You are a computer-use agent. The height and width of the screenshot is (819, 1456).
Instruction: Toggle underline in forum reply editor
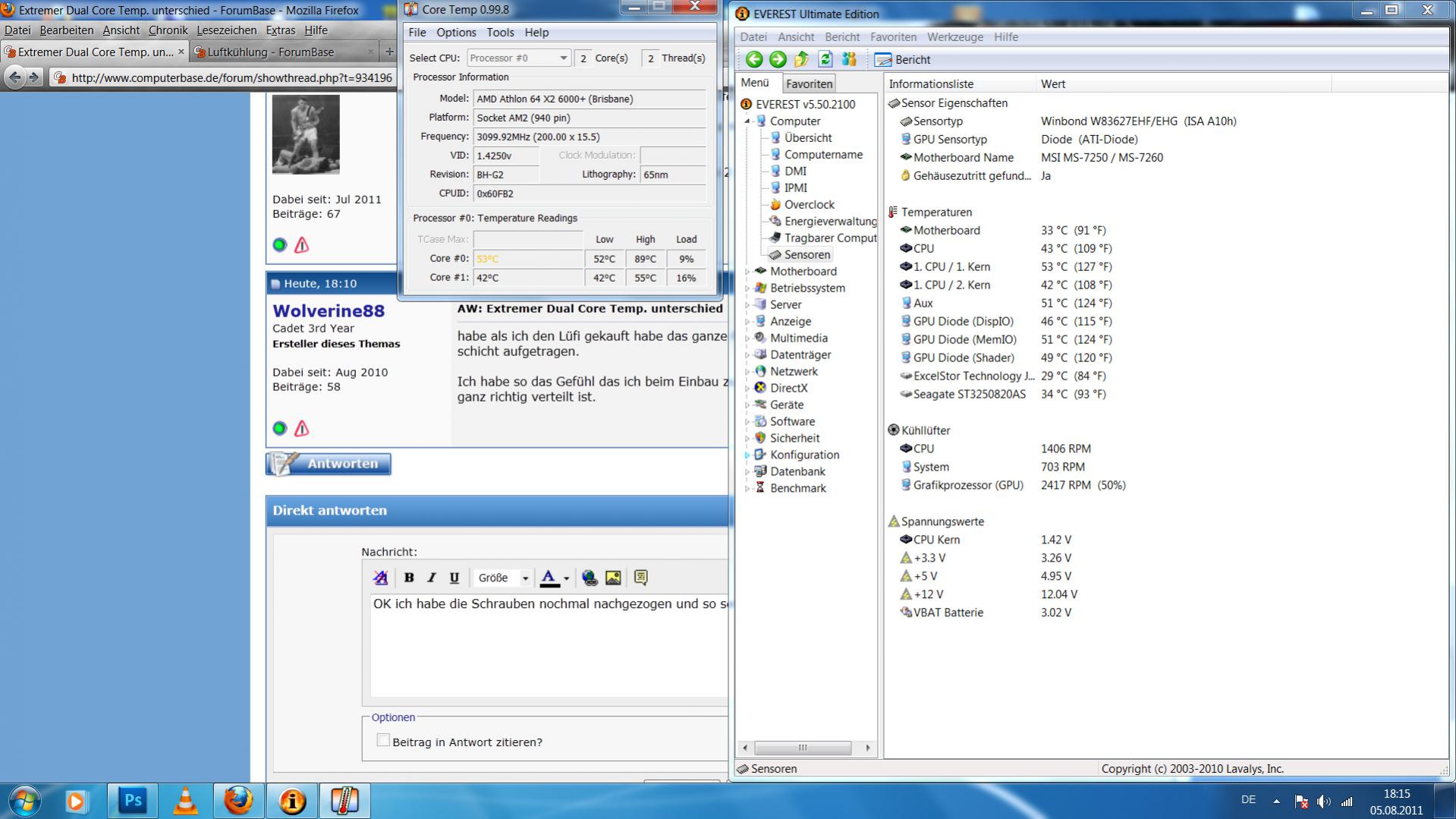pyautogui.click(x=454, y=578)
